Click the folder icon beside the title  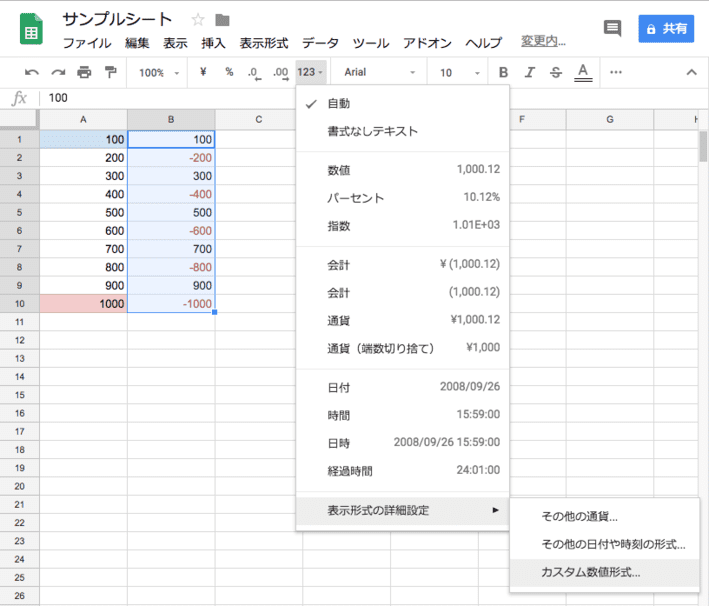click(x=222, y=20)
